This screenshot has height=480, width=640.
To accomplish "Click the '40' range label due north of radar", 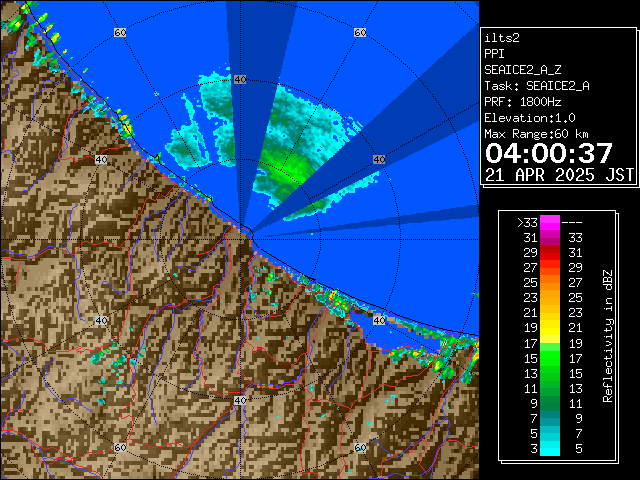I will [240, 80].
